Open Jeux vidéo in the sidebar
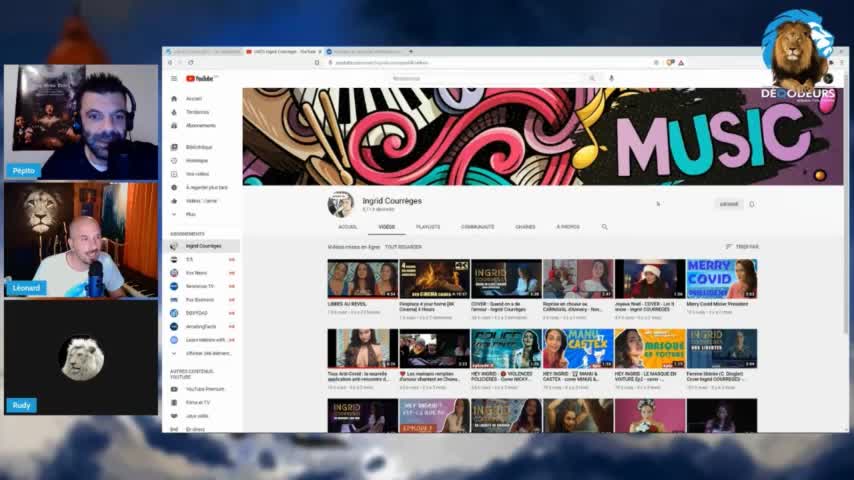The height and width of the screenshot is (480, 854). tap(197, 416)
